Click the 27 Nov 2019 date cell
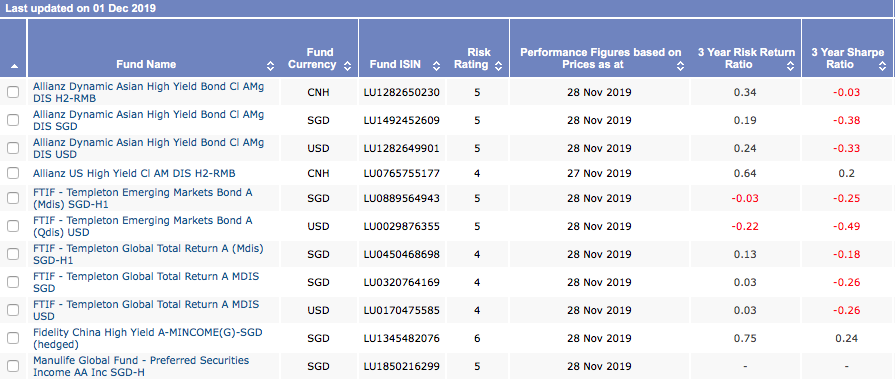 [x=599, y=173]
